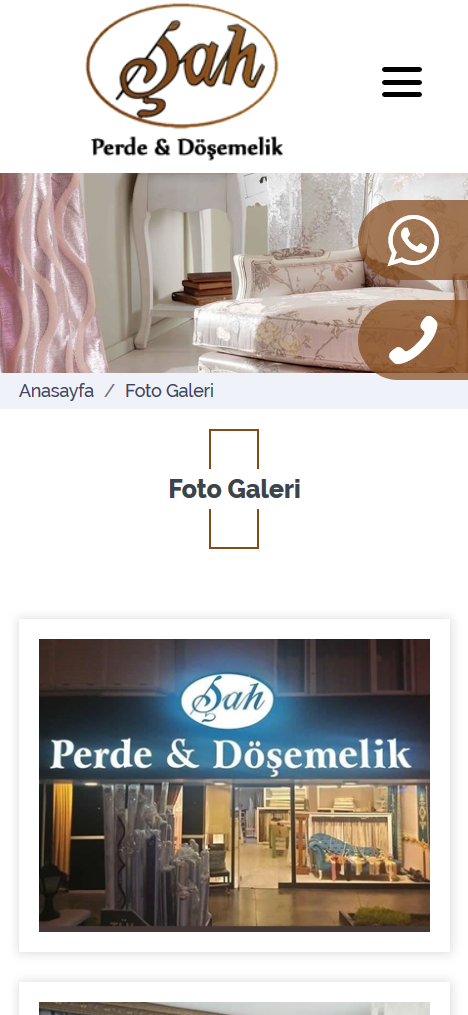The image size is (468, 1015).
Task: Go to Anasayfa via breadcrumb
Action: 56,391
